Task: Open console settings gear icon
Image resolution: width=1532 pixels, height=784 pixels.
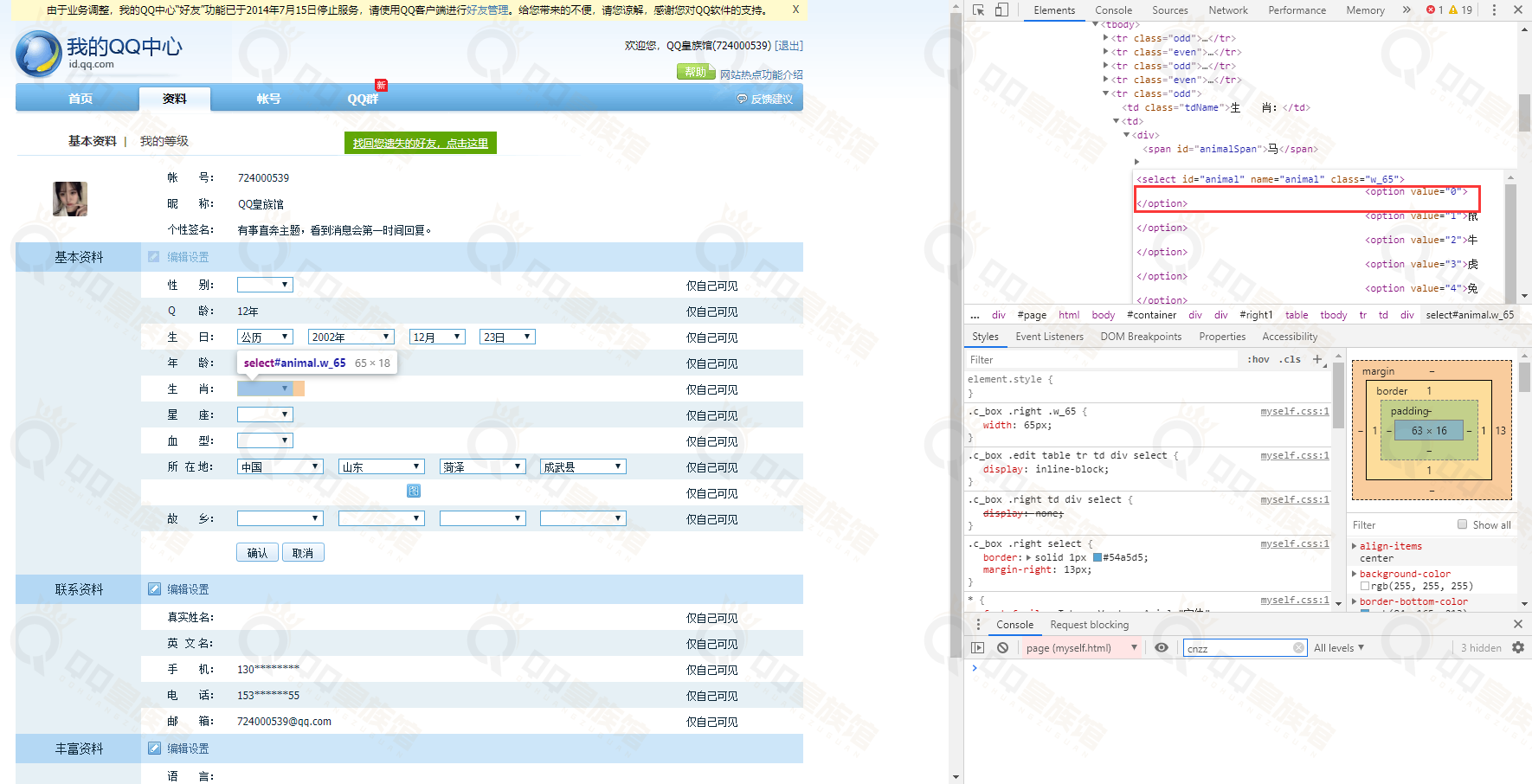Action: (1518, 647)
